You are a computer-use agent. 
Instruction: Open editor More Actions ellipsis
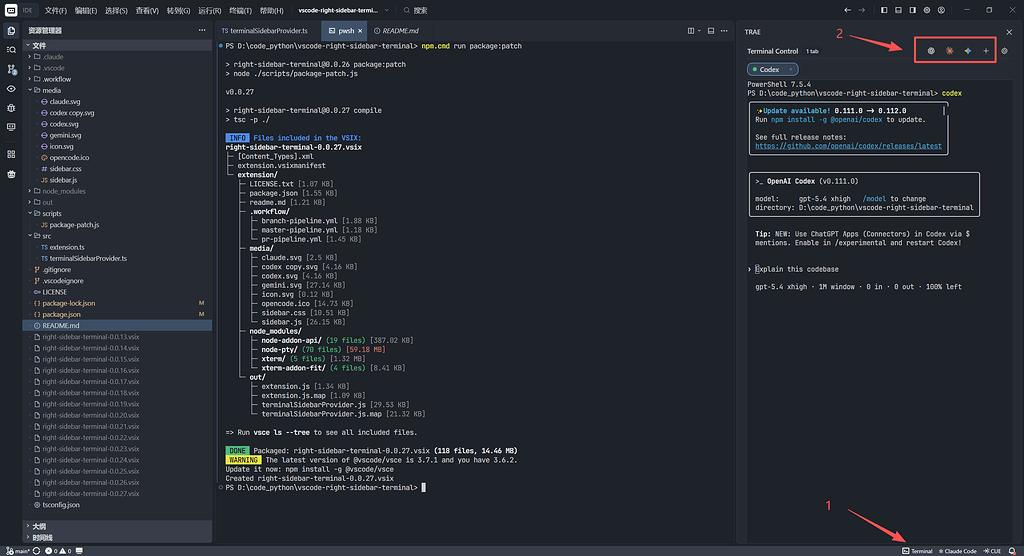724,31
